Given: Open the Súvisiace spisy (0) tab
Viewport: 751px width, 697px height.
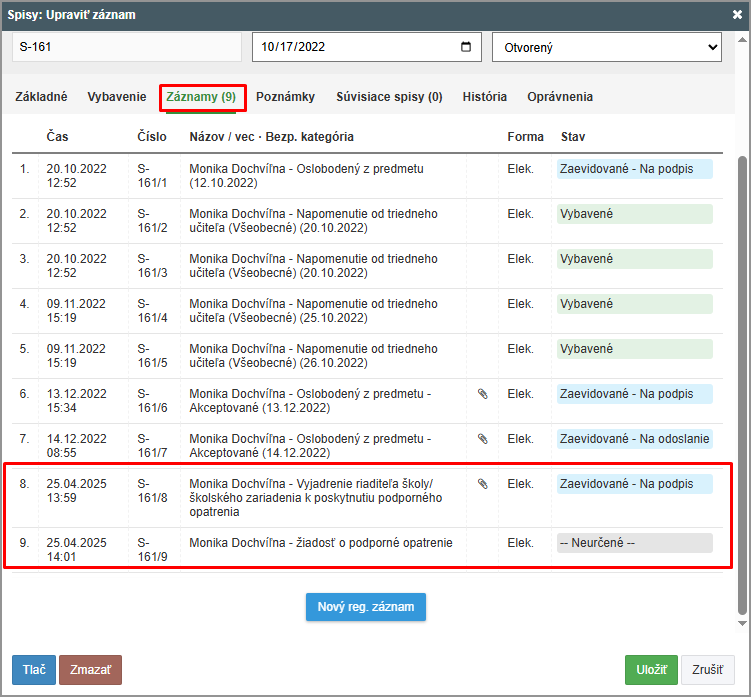Looking at the screenshot, I should (x=389, y=97).
